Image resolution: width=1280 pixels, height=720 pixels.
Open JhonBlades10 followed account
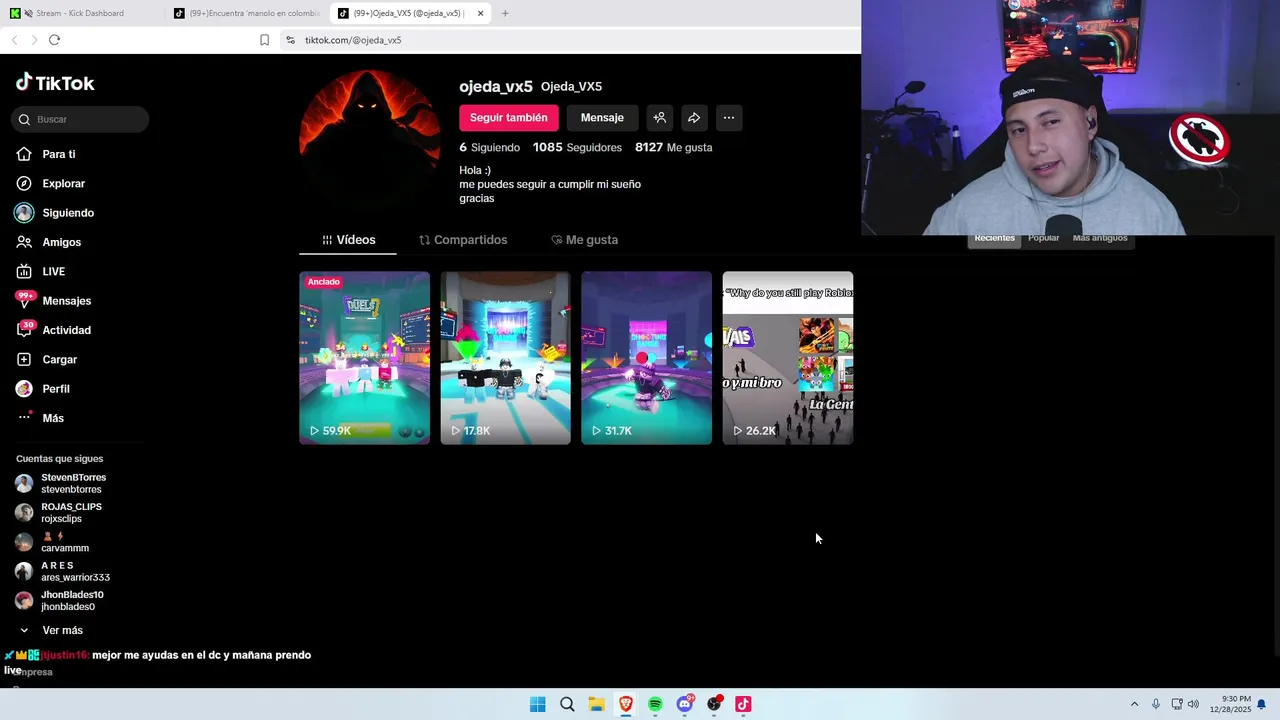click(x=60, y=600)
